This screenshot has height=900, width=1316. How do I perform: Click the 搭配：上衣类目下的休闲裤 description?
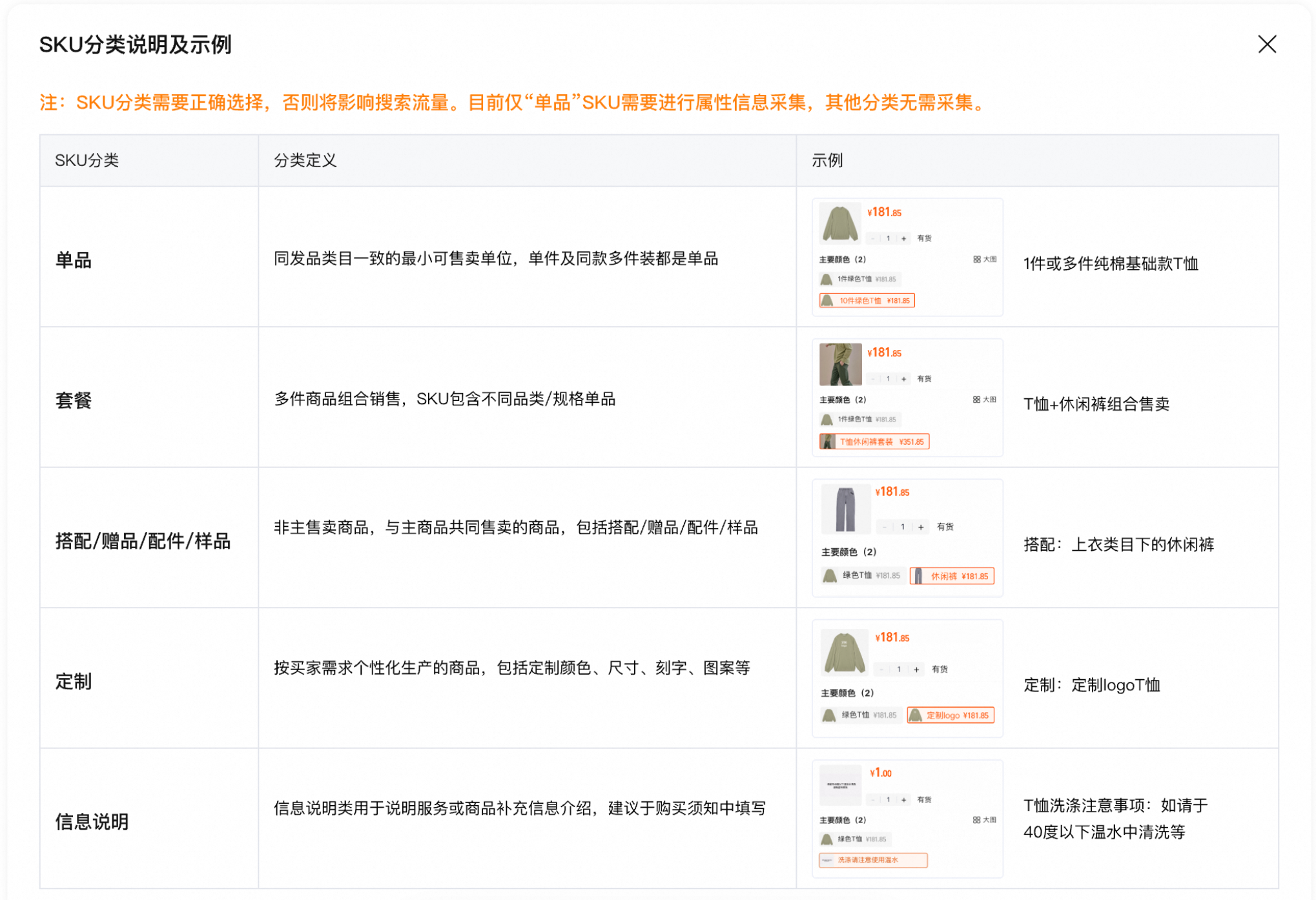click(1118, 544)
